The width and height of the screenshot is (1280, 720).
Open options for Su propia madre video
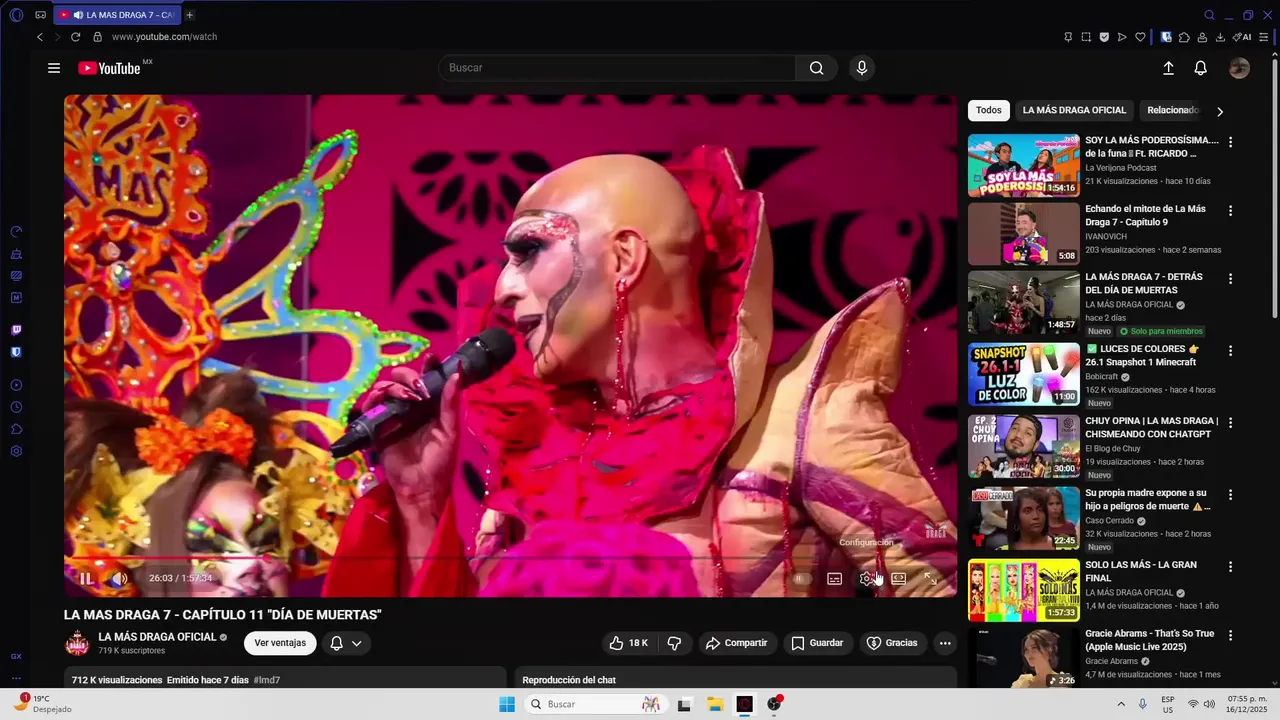click(x=1230, y=495)
